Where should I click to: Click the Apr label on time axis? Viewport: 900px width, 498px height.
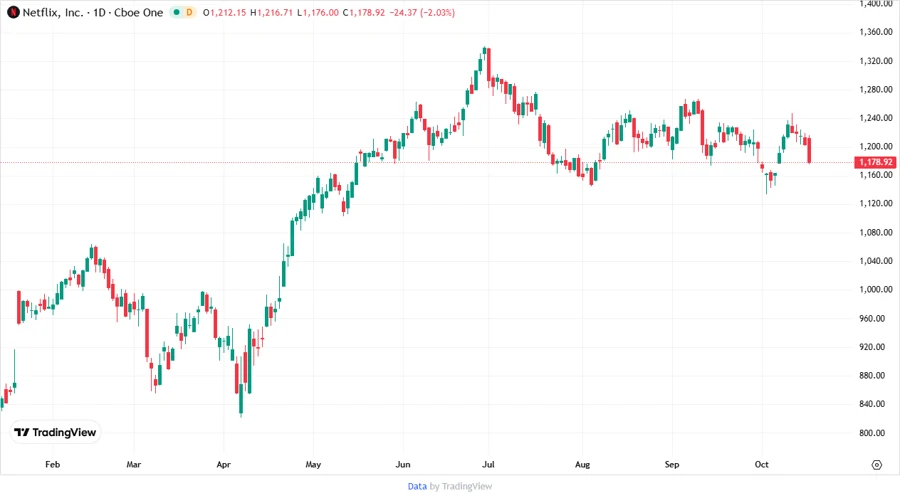click(223, 464)
